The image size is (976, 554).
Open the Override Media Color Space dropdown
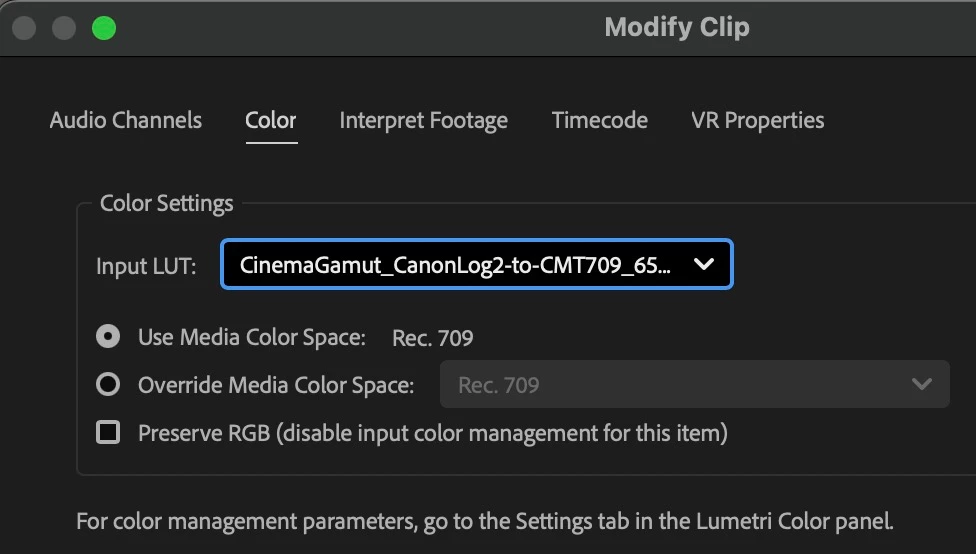pos(695,385)
